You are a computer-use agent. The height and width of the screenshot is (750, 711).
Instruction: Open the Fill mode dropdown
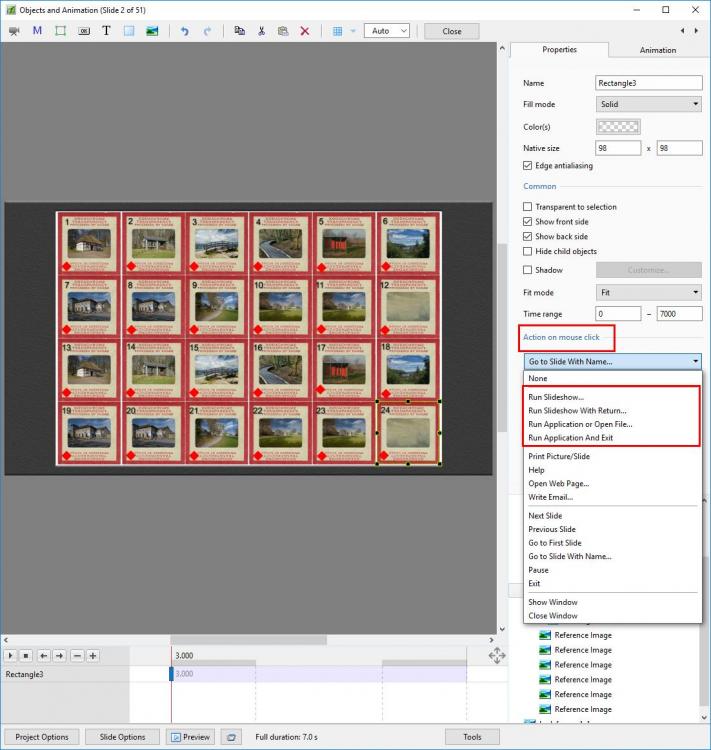coord(648,104)
